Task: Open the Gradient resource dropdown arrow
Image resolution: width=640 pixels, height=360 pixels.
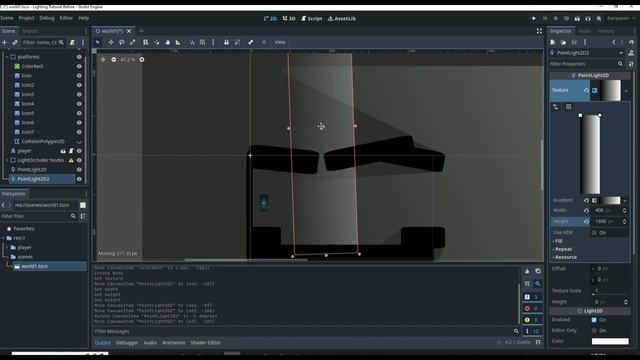Action: click(x=625, y=200)
